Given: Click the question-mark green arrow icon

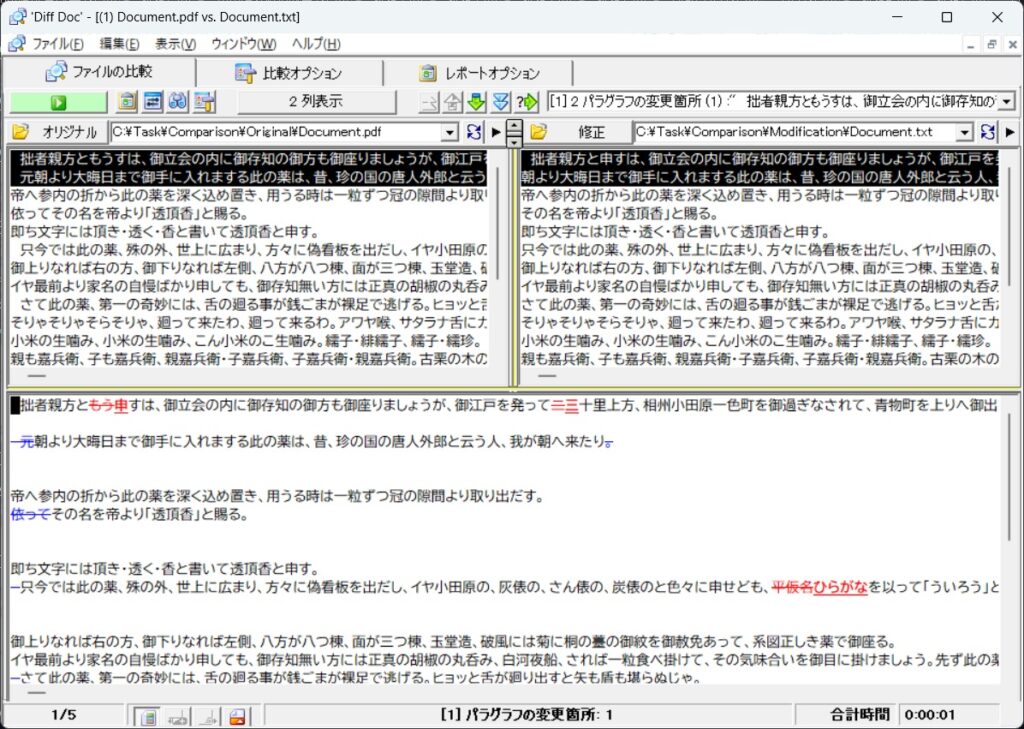Looking at the screenshot, I should pos(526,102).
